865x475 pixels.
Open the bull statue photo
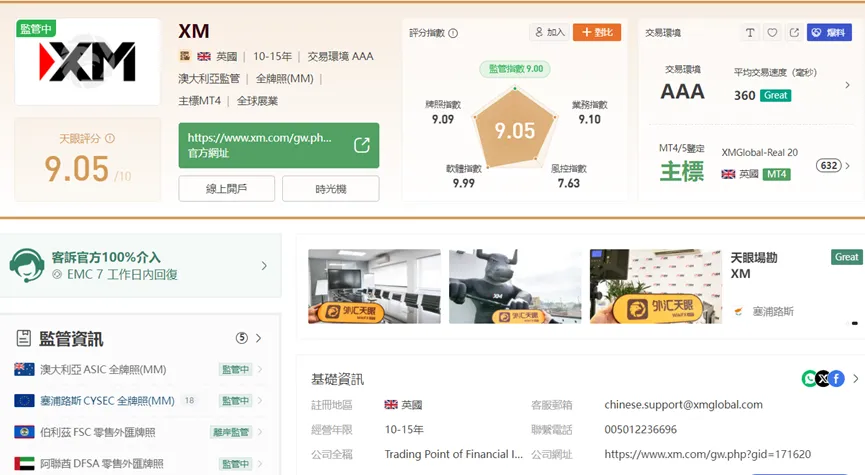pyautogui.click(x=515, y=286)
